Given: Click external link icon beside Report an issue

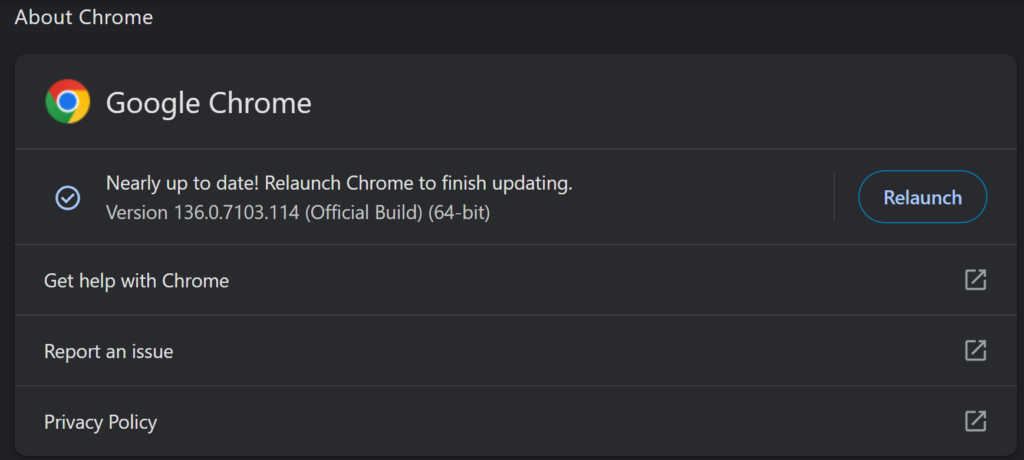Looking at the screenshot, I should pyautogui.click(x=975, y=351).
